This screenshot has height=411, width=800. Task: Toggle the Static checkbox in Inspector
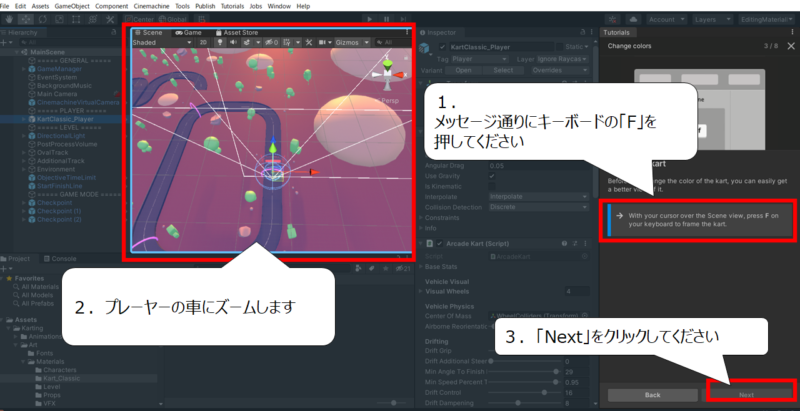[x=560, y=47]
